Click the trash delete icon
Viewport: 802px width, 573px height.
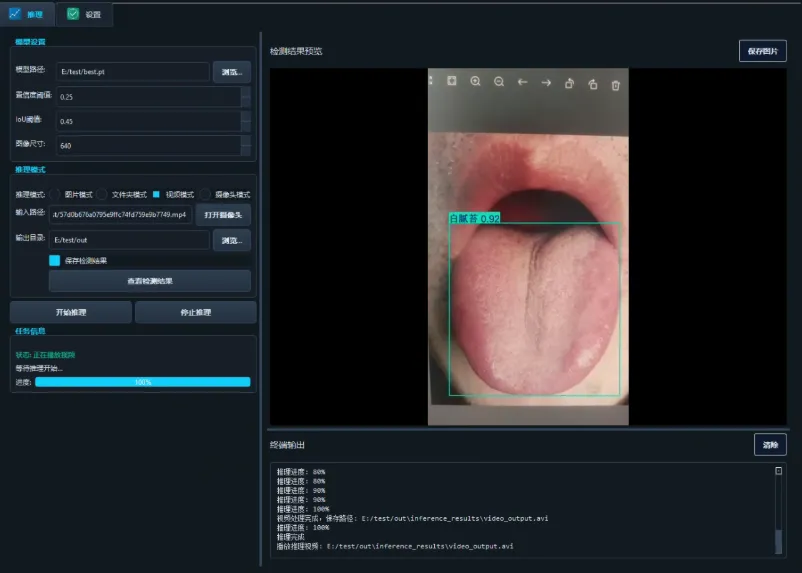(x=616, y=85)
